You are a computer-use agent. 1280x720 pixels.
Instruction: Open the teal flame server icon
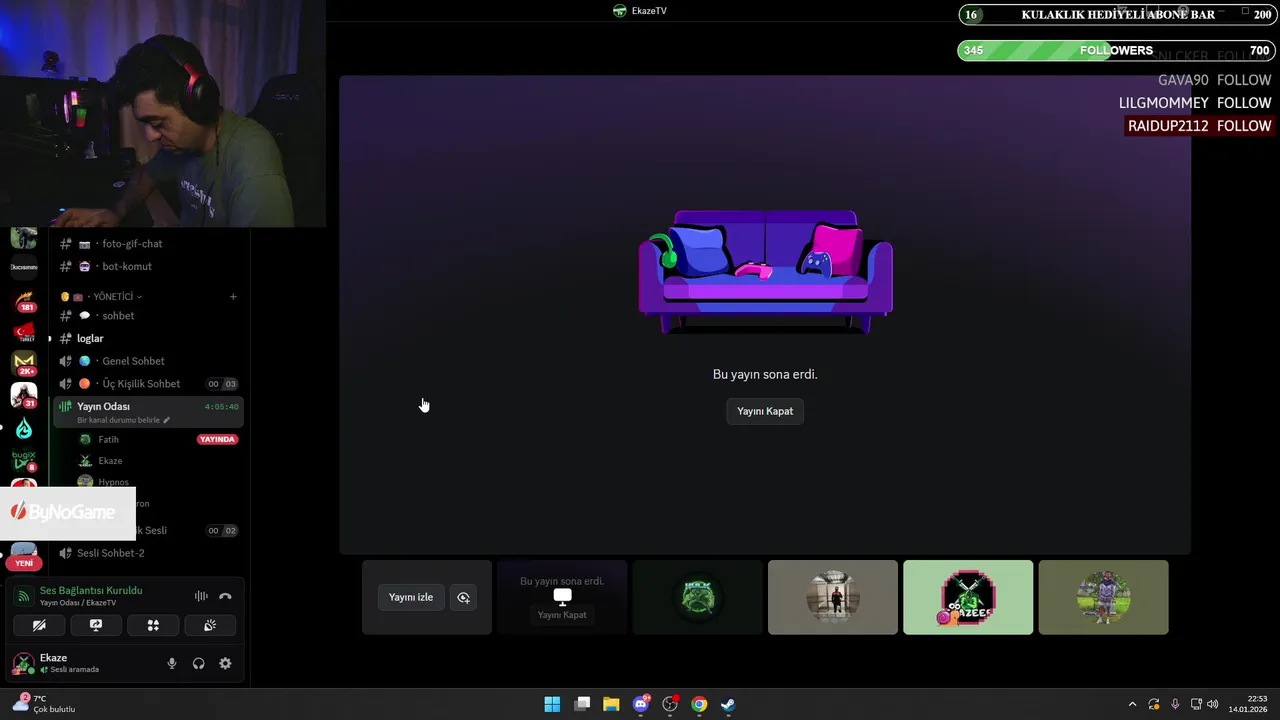pos(24,429)
